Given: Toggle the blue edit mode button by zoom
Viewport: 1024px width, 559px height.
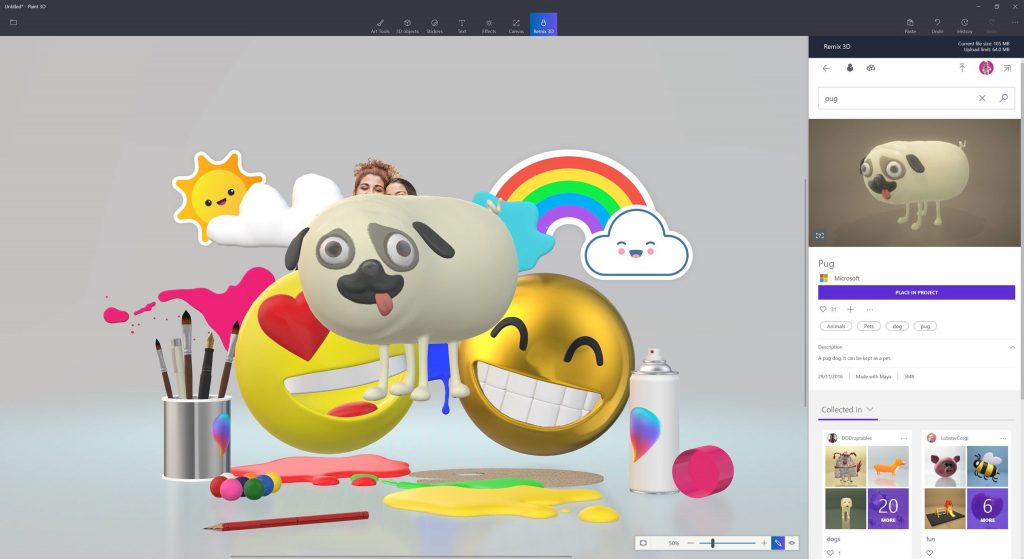Looking at the screenshot, I should coord(777,543).
